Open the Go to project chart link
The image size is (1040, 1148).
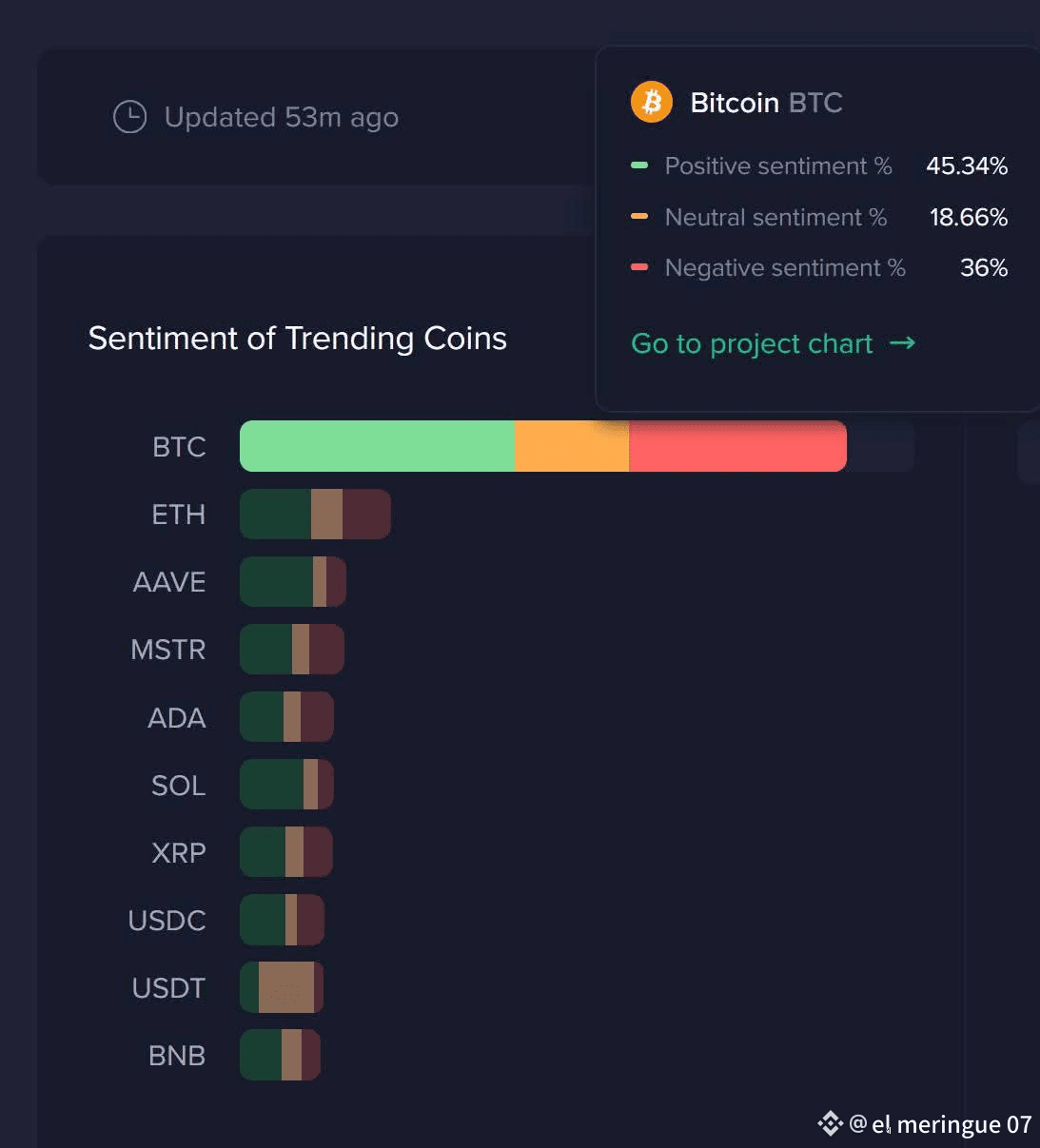752,343
